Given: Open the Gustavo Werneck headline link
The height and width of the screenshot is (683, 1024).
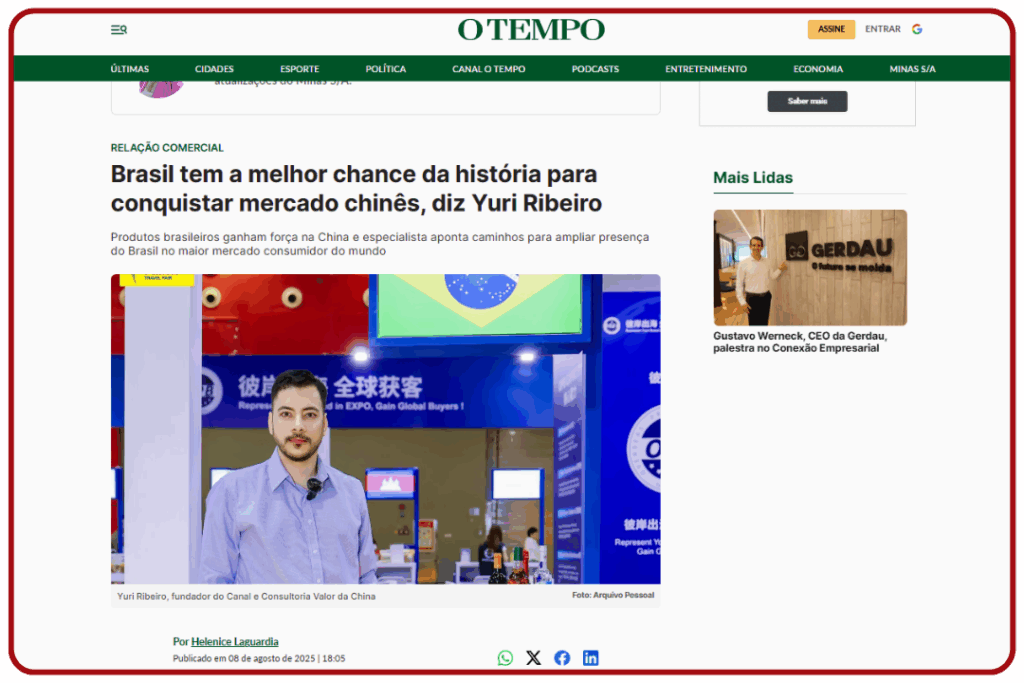Looking at the screenshot, I should [800, 342].
